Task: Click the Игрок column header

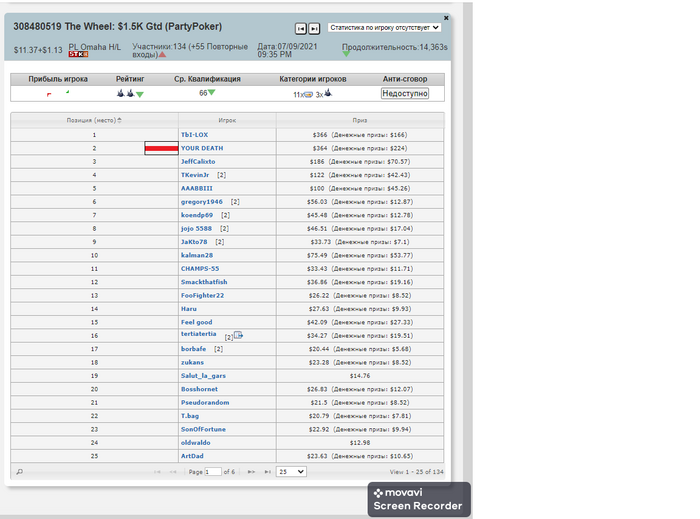Action: (x=227, y=120)
